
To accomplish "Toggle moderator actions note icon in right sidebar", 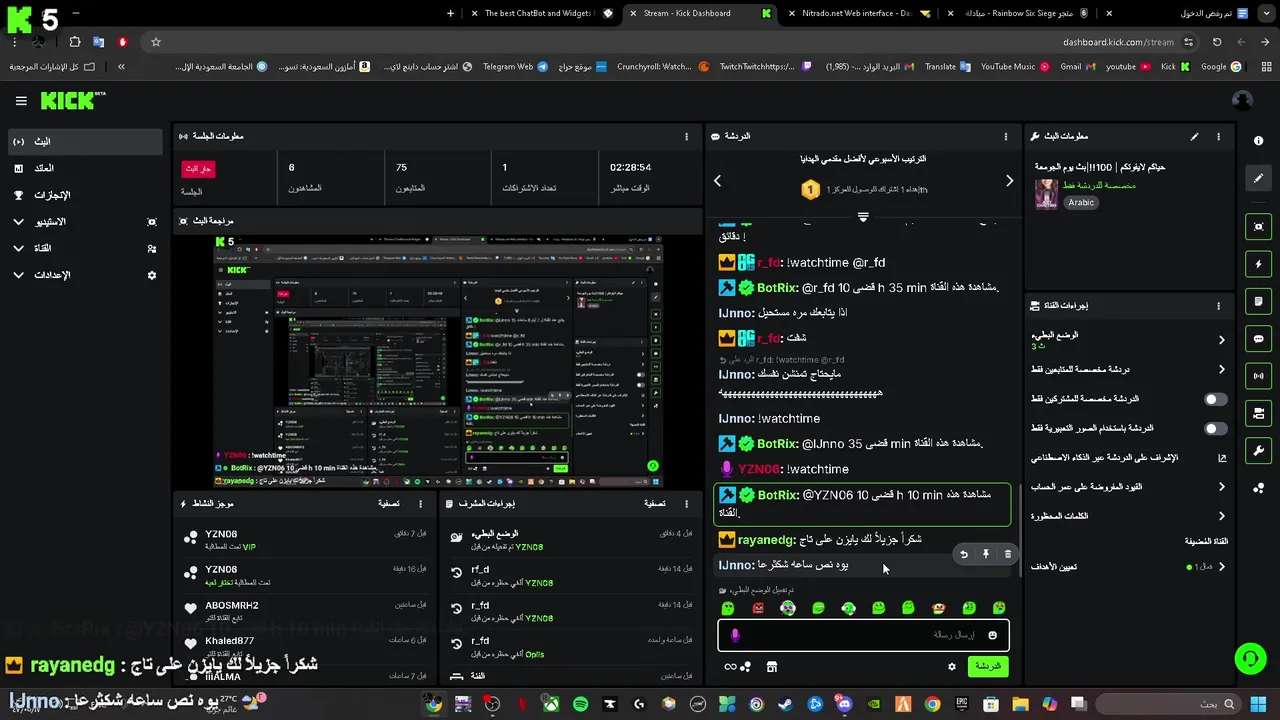I will pyautogui.click(x=1259, y=301).
